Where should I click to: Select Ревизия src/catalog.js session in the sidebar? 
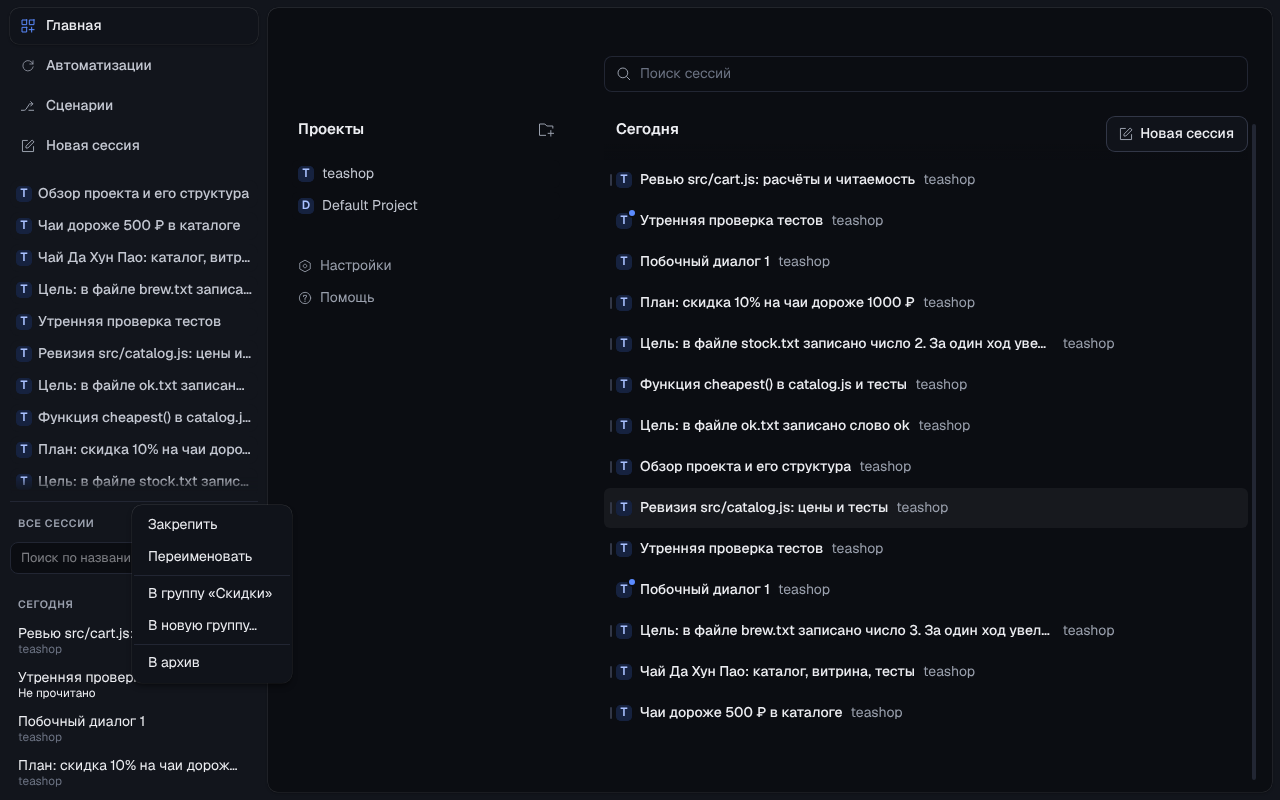click(134, 354)
